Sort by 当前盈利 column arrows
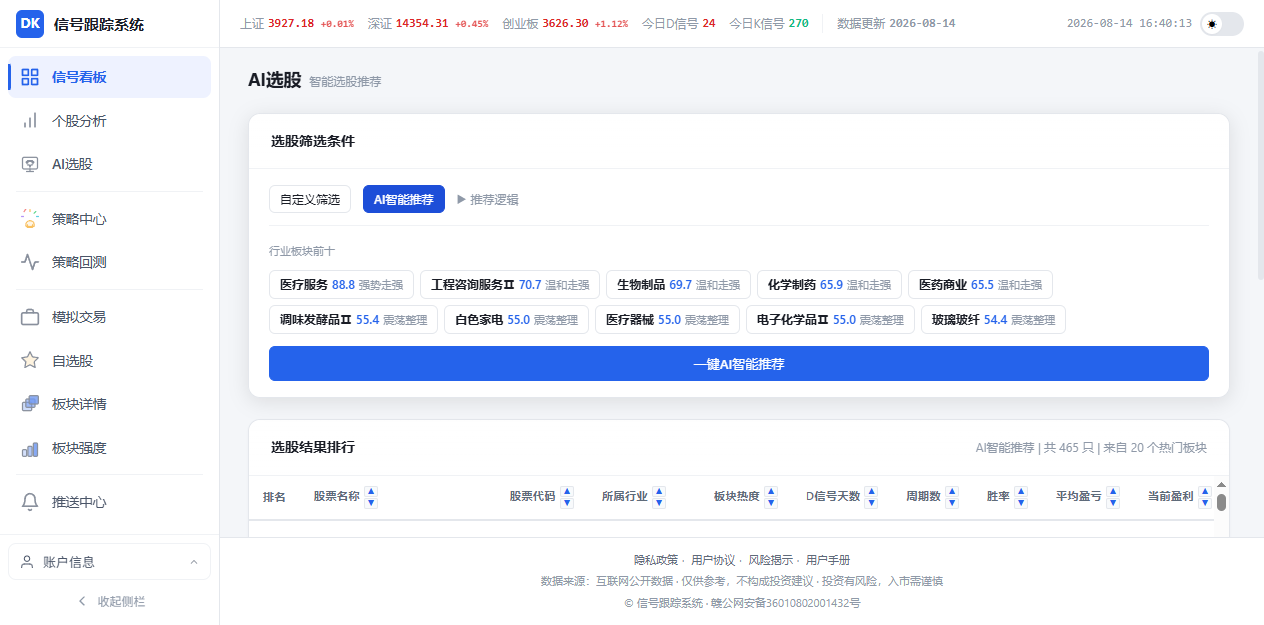 tap(1205, 497)
